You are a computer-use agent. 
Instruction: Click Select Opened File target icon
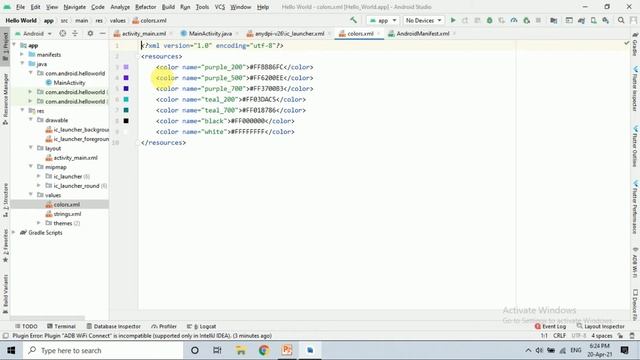click(62, 33)
